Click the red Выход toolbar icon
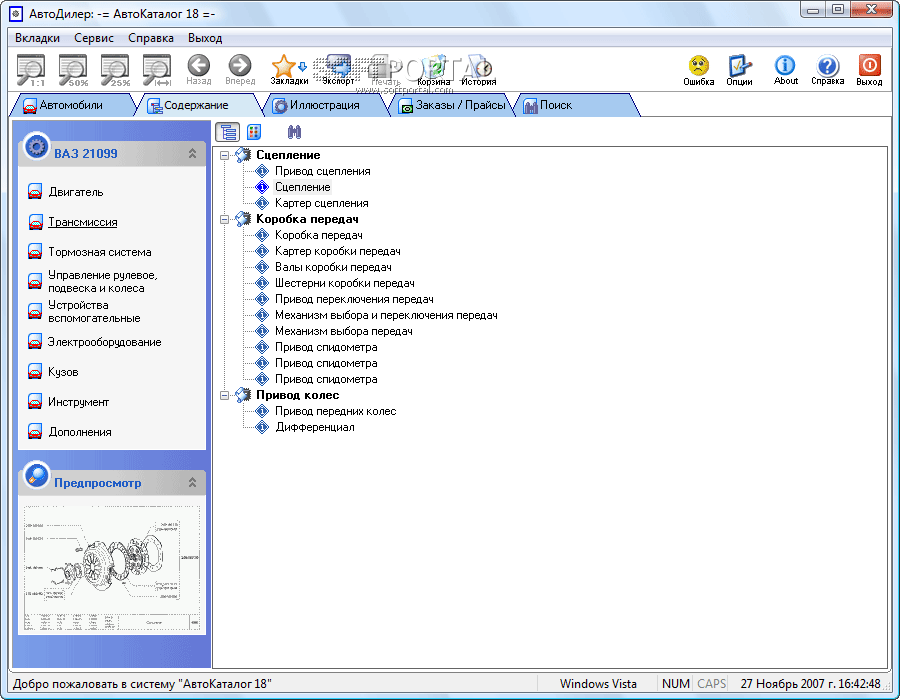The height and width of the screenshot is (700, 900). click(x=869, y=71)
